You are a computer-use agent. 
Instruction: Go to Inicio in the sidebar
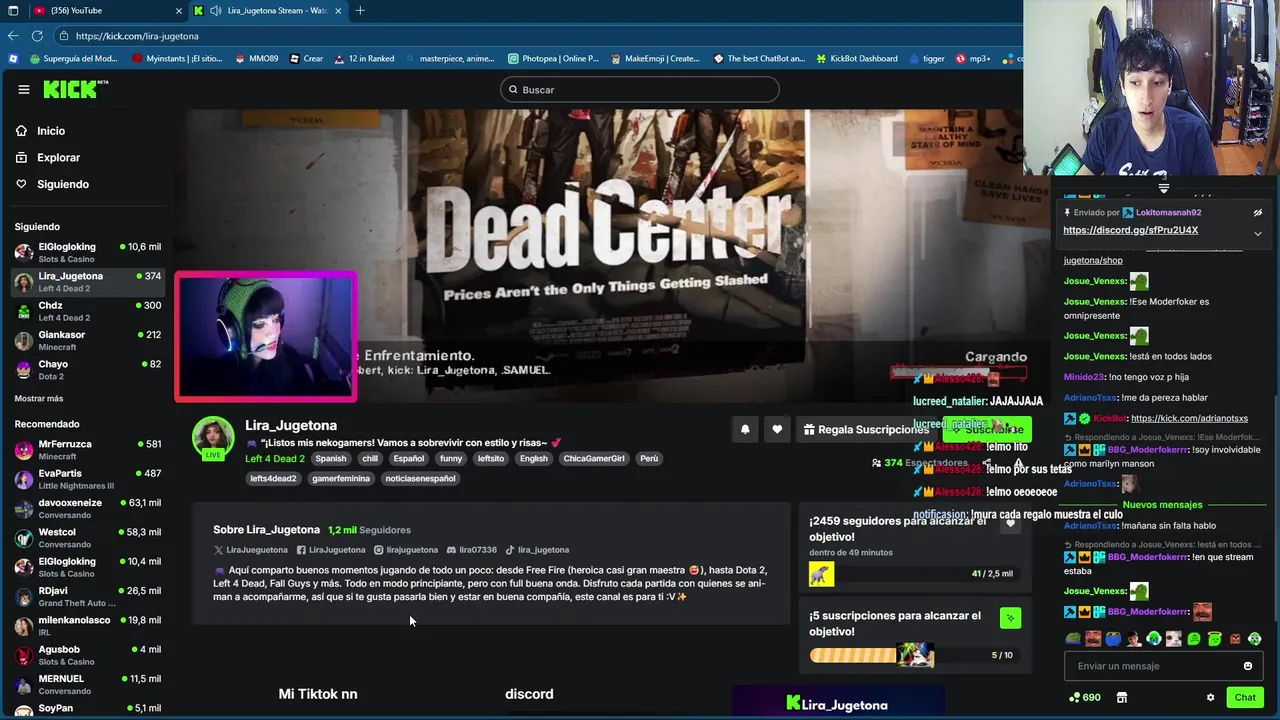[x=50, y=131]
